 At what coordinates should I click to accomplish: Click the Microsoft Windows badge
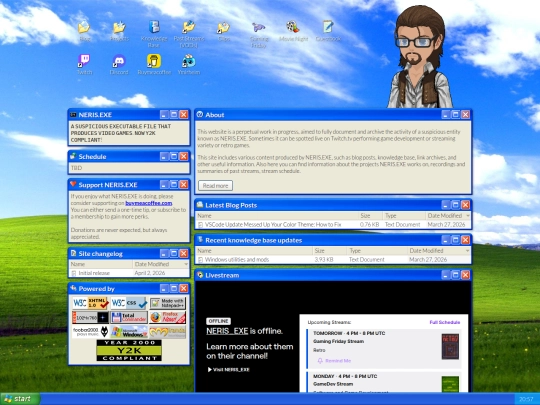(x=129, y=332)
